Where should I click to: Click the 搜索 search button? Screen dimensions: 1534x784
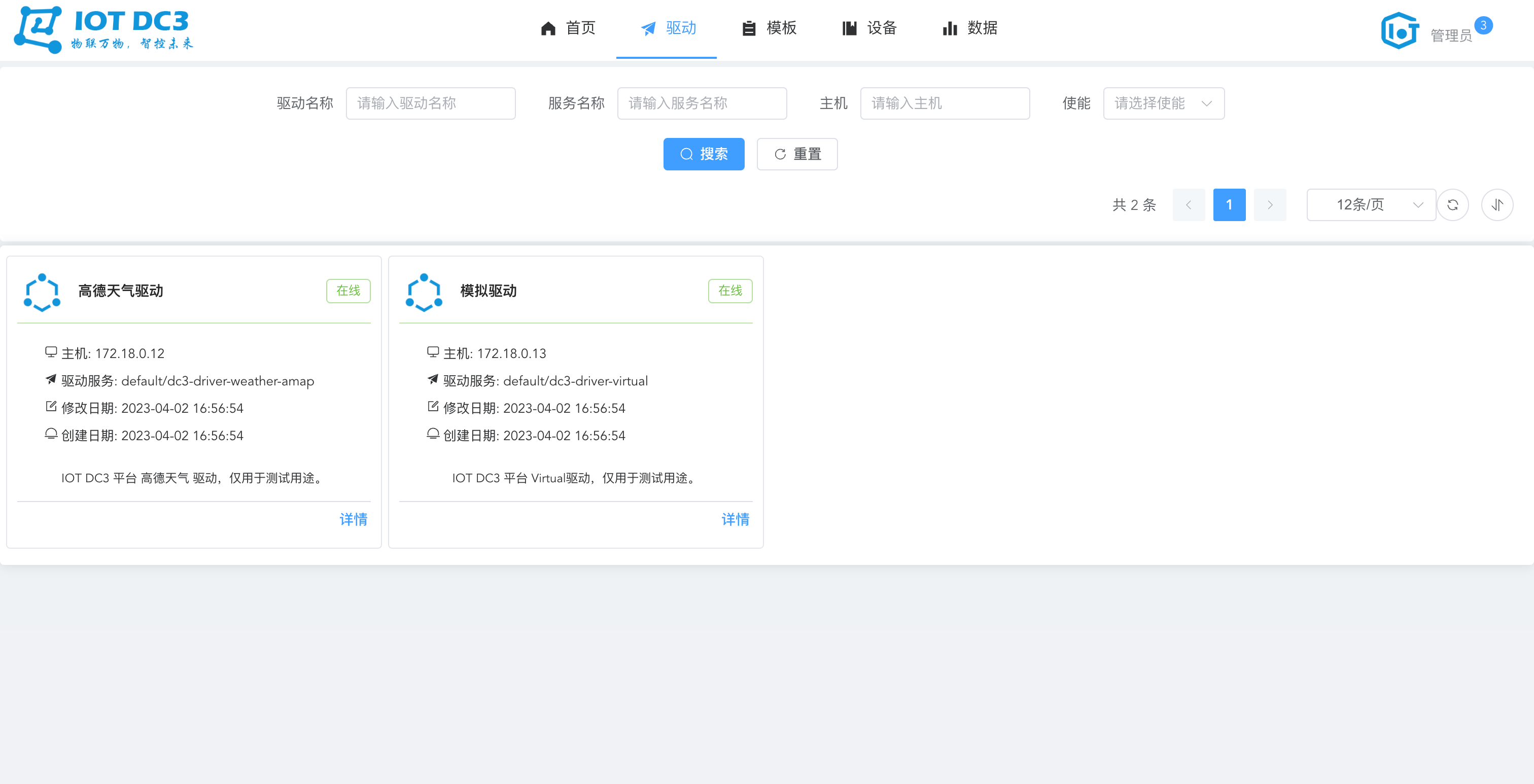(704, 154)
